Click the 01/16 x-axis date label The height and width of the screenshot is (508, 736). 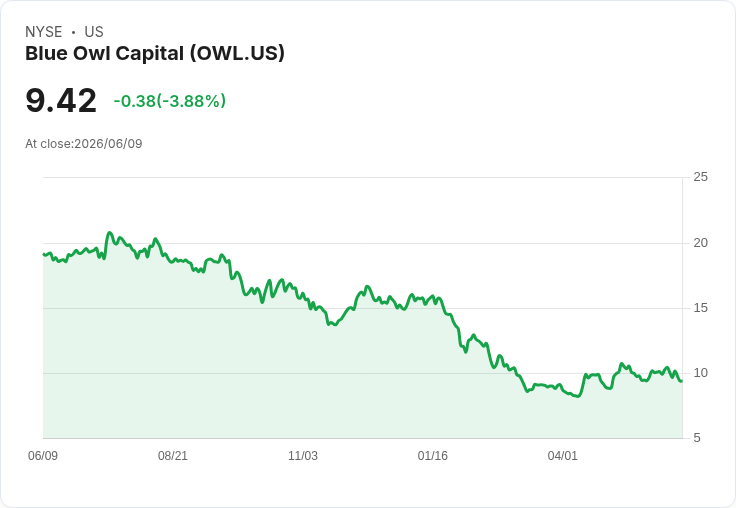click(433, 456)
